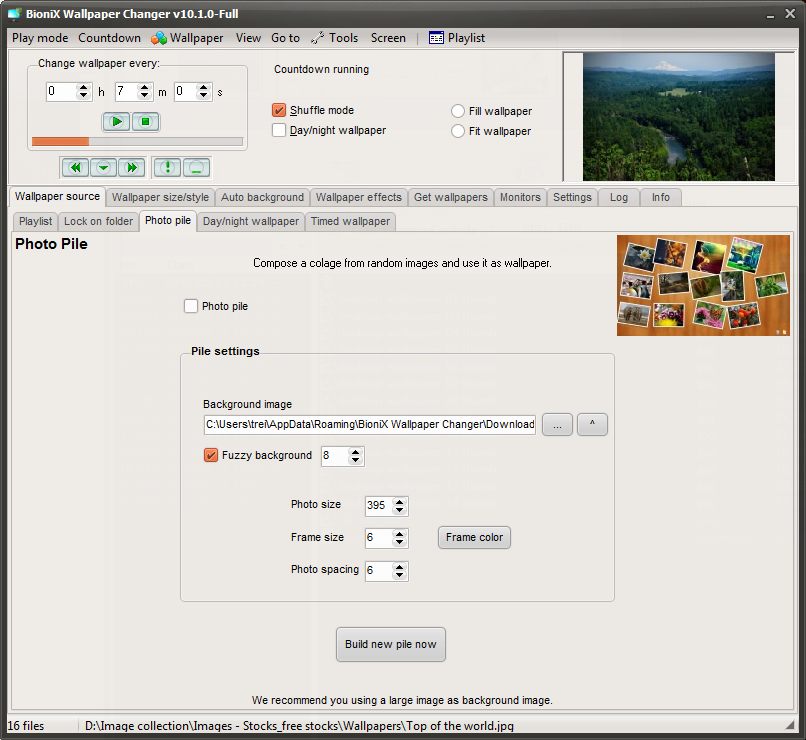The height and width of the screenshot is (740, 806).
Task: Decrease Fuzzy background value stepper
Action: click(355, 460)
